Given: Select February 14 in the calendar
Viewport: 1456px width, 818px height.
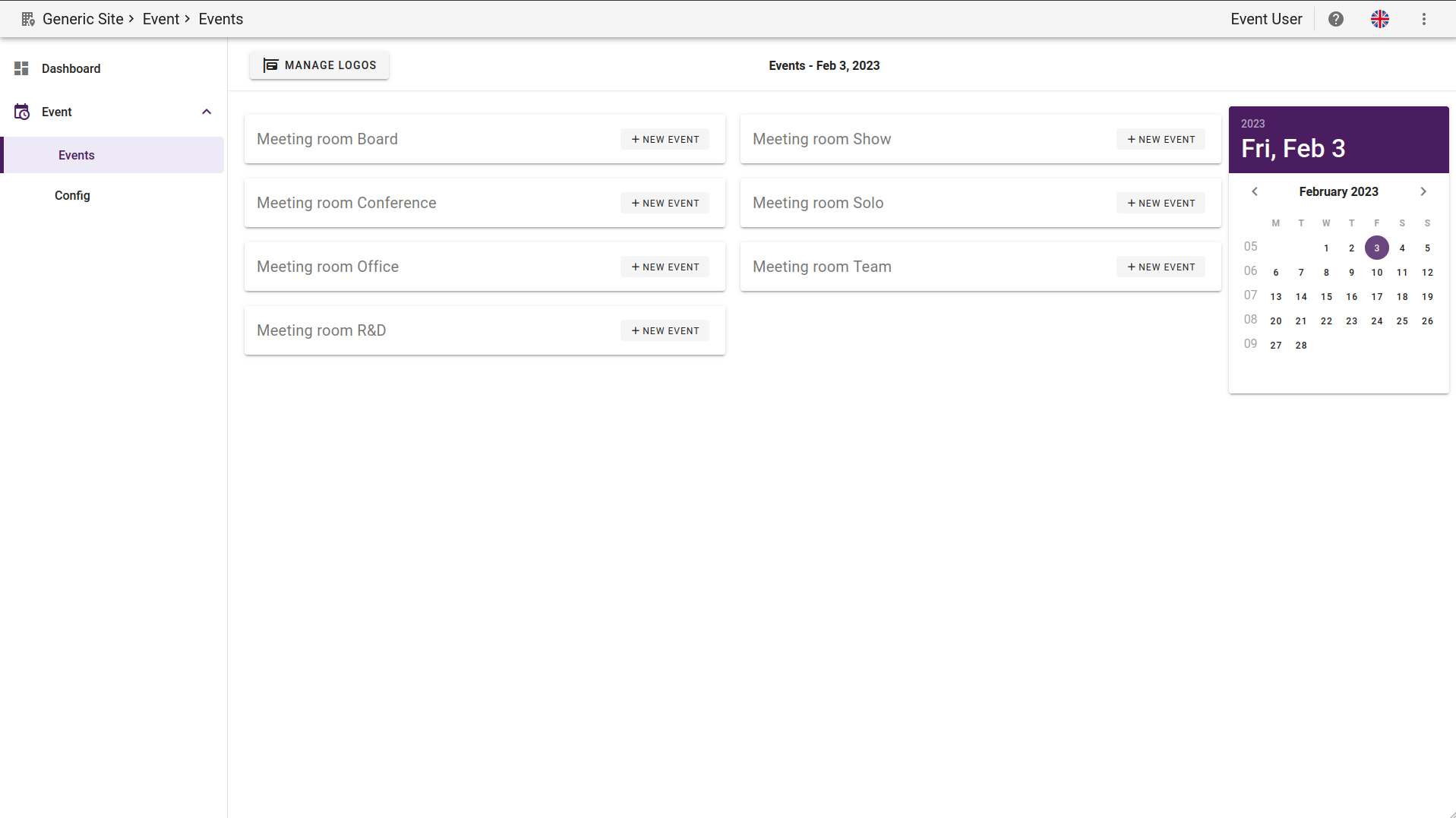Looking at the screenshot, I should click(1301, 296).
